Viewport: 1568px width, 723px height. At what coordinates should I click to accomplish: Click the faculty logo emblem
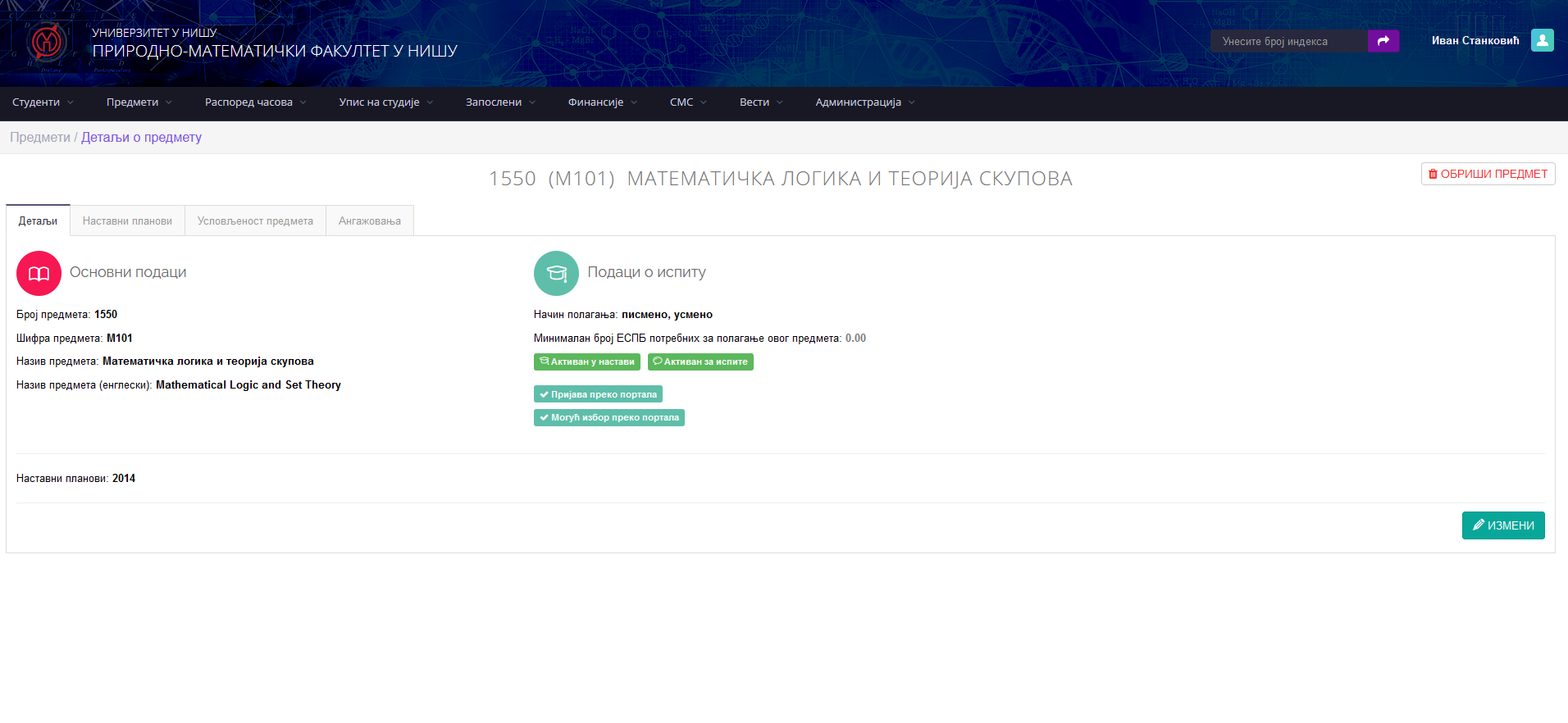(x=46, y=42)
